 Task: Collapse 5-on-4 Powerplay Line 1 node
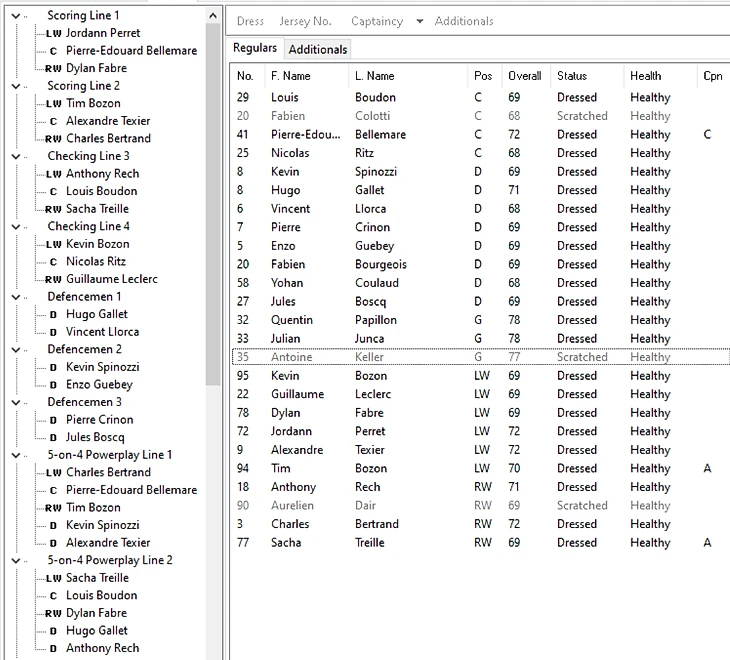(x=15, y=455)
